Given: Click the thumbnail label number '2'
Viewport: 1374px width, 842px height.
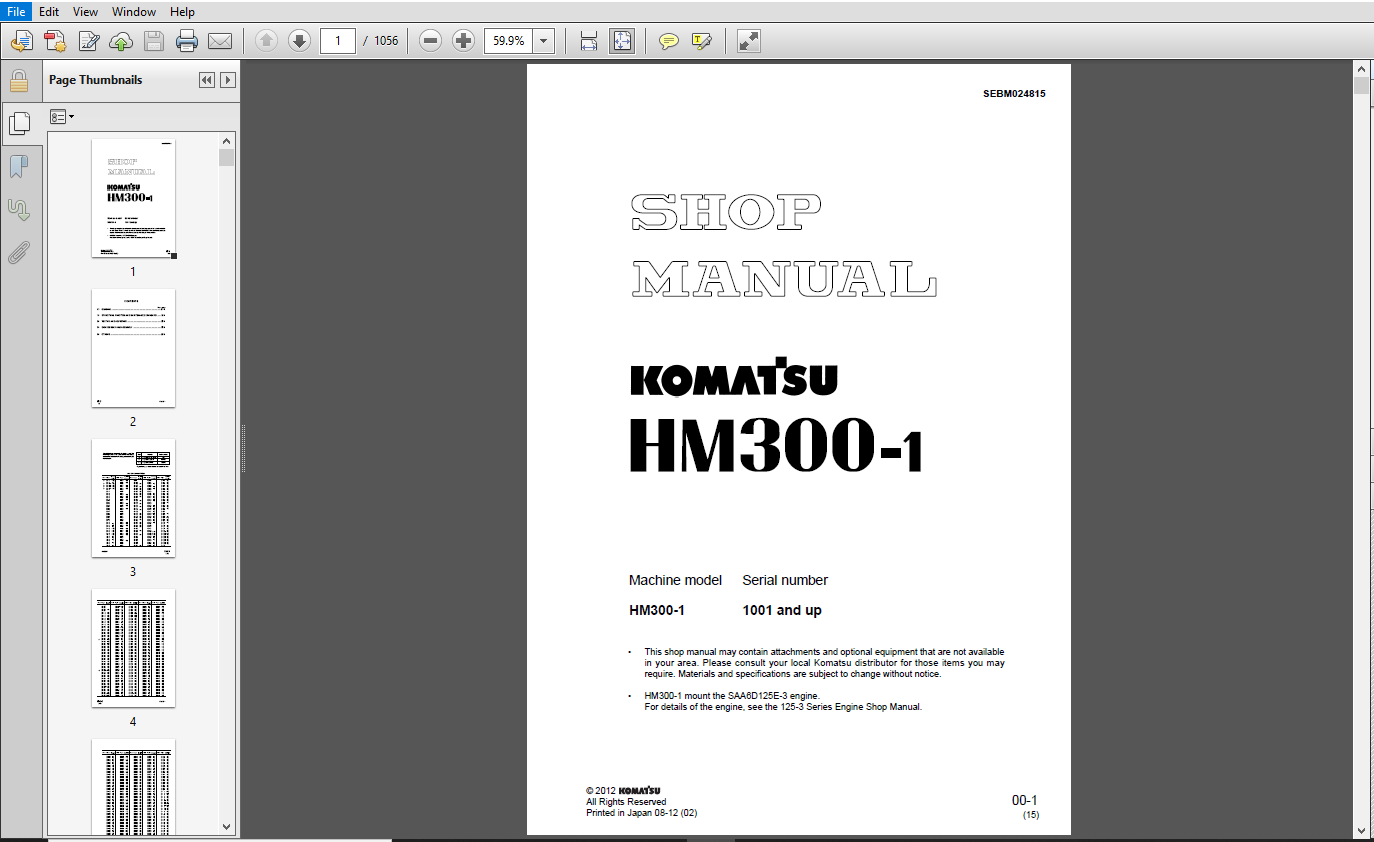Looking at the screenshot, I should pyautogui.click(x=133, y=422).
